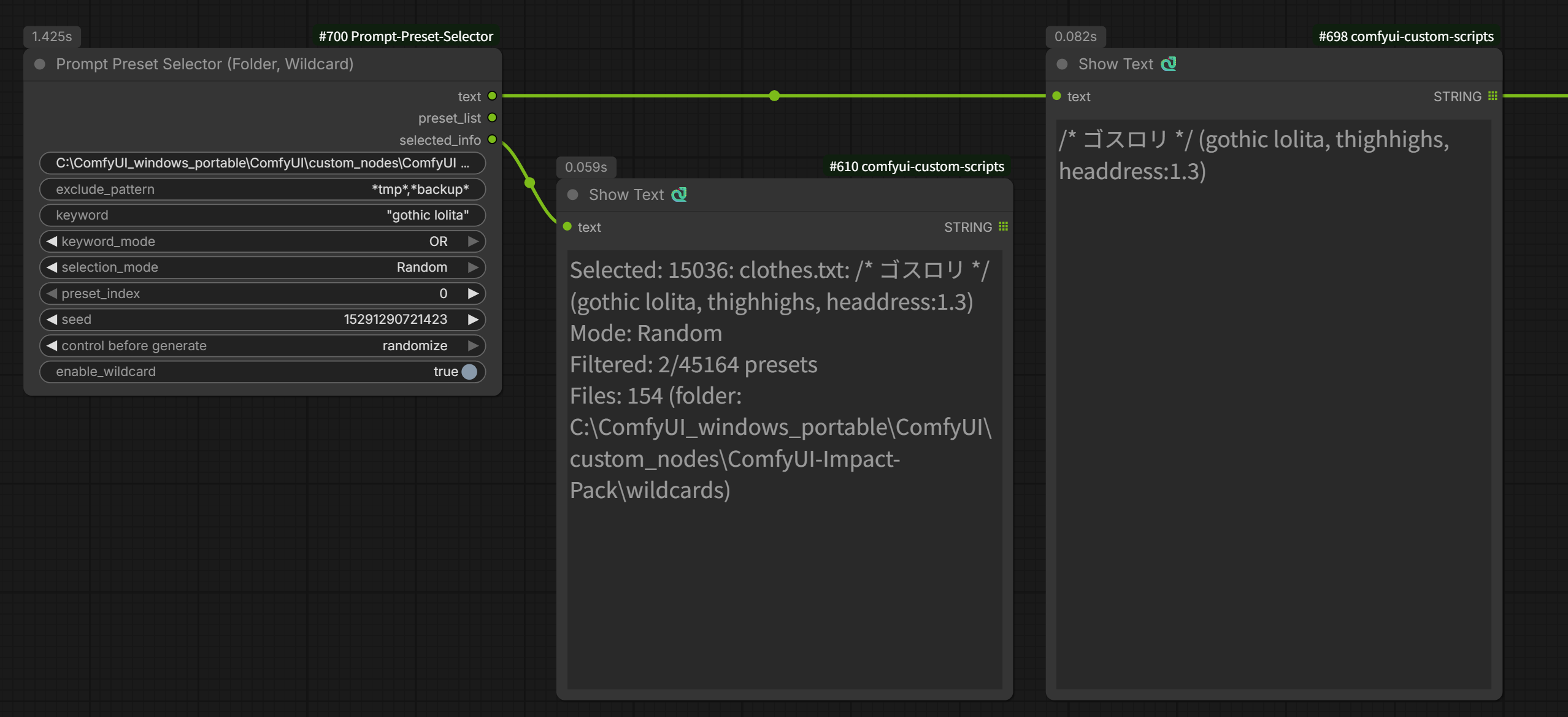
Task: Click the midpoint dot on selected_info wire
Action: coord(530,183)
